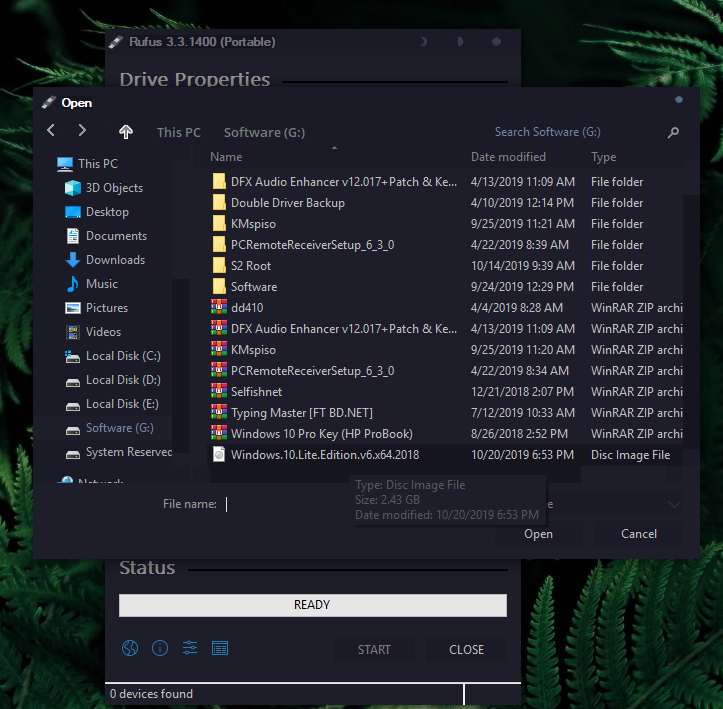Click This PC in address breadcrumb

178,132
